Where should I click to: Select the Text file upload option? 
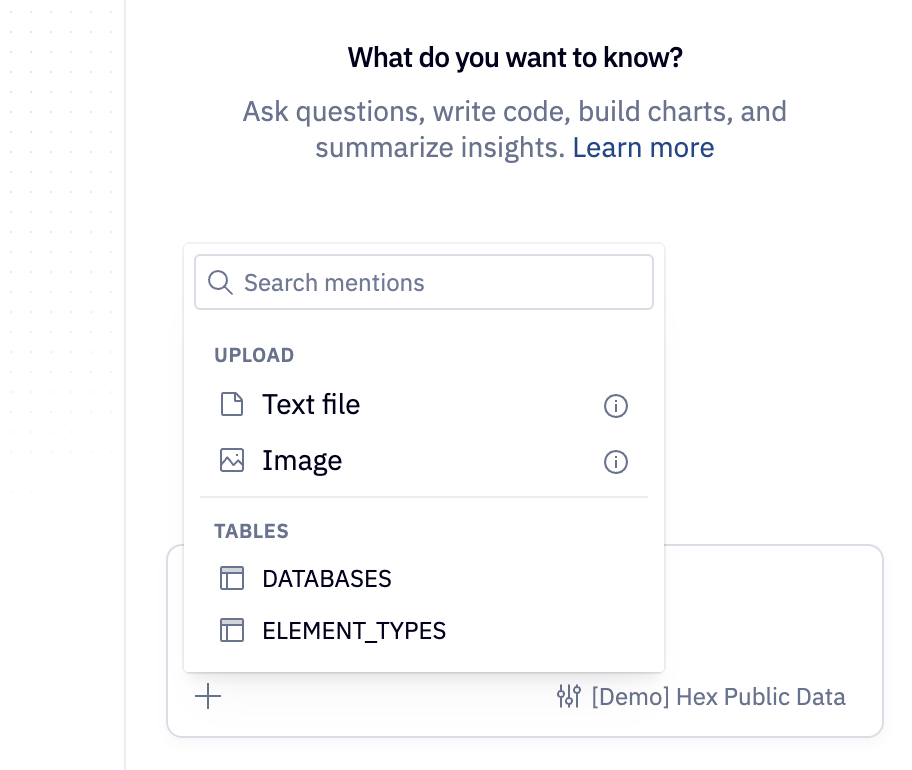[310, 404]
